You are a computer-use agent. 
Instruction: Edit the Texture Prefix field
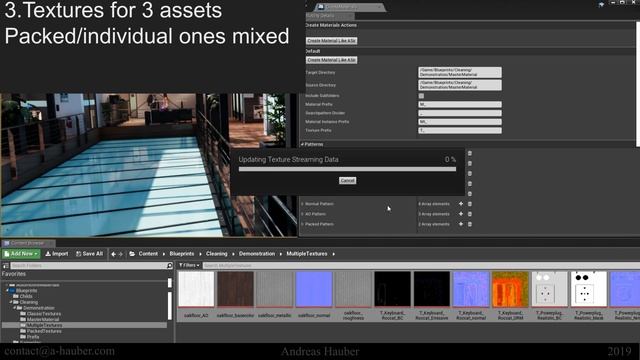[x=460, y=131]
